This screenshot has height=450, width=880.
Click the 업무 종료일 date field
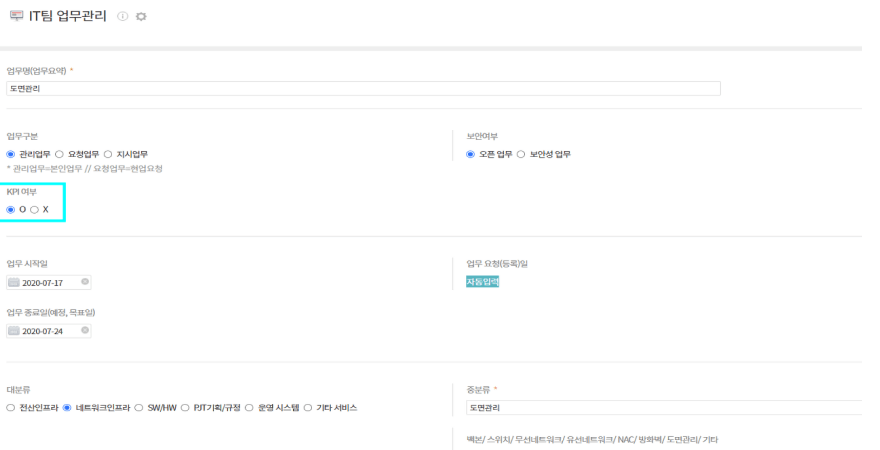coord(49,330)
